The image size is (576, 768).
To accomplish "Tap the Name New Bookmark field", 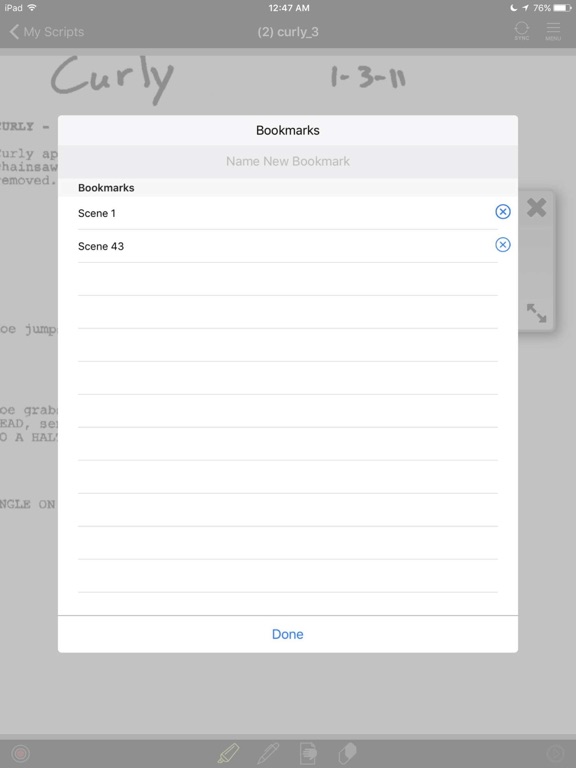I will tap(288, 161).
